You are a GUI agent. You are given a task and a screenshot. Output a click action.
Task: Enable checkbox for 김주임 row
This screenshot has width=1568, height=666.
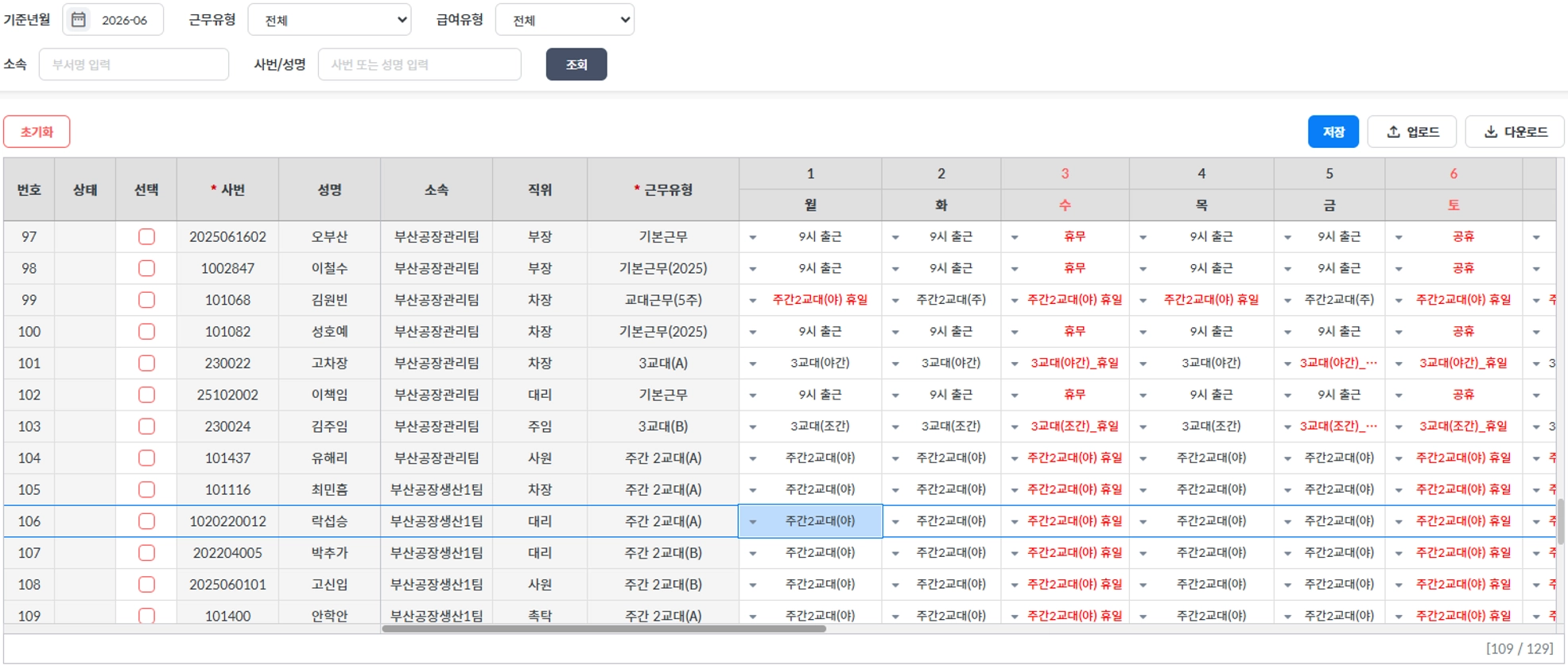(146, 426)
